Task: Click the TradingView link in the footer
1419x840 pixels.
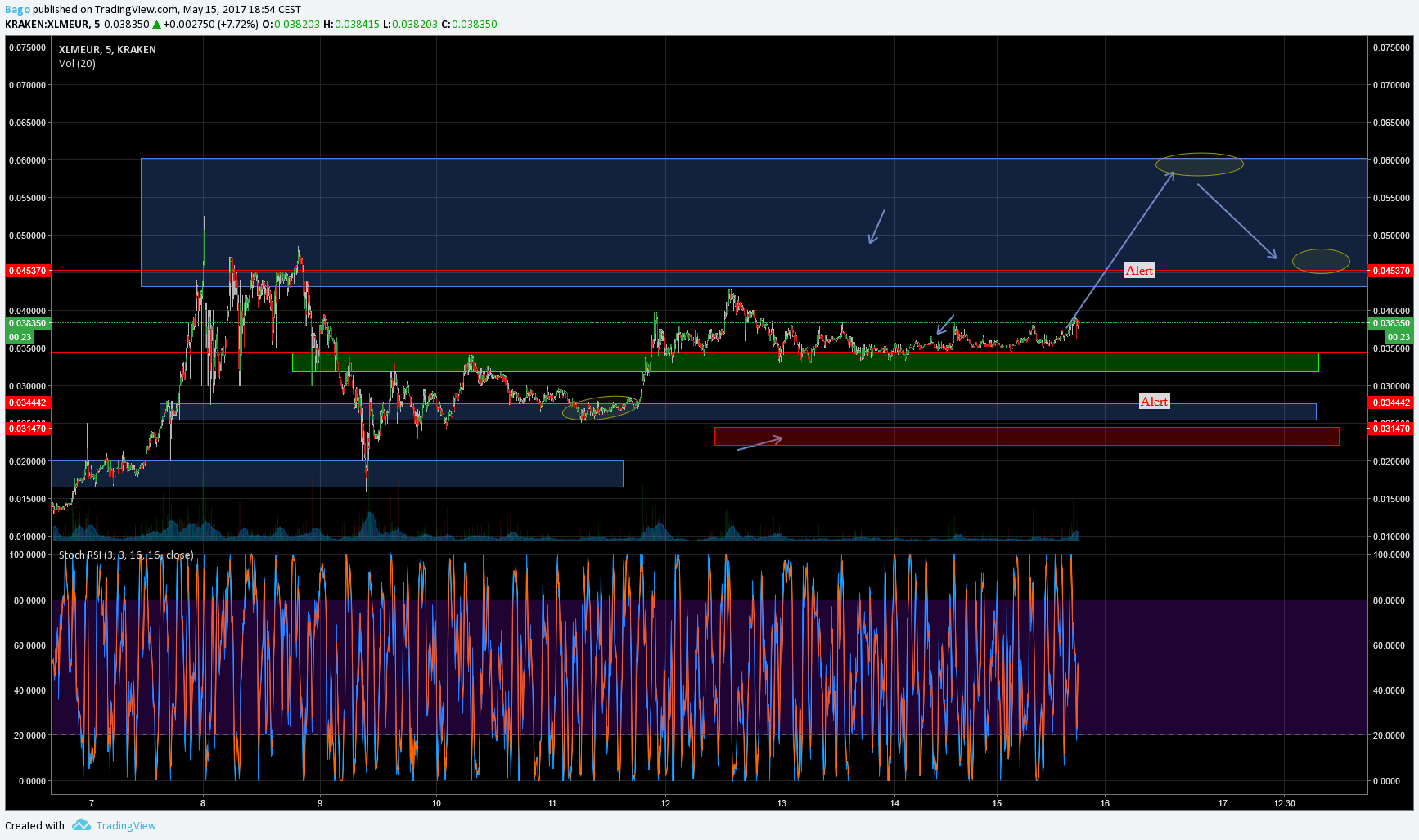Action: (x=126, y=825)
